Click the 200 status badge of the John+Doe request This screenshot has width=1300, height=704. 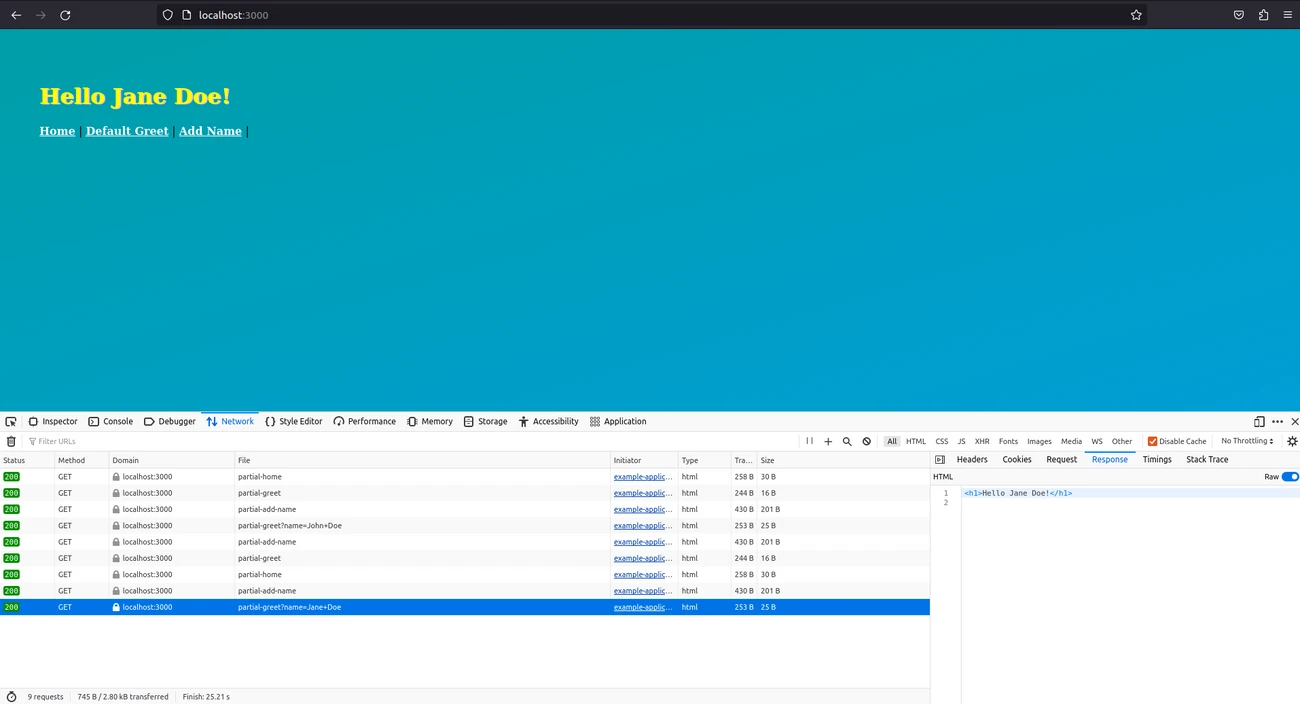[x=11, y=526]
